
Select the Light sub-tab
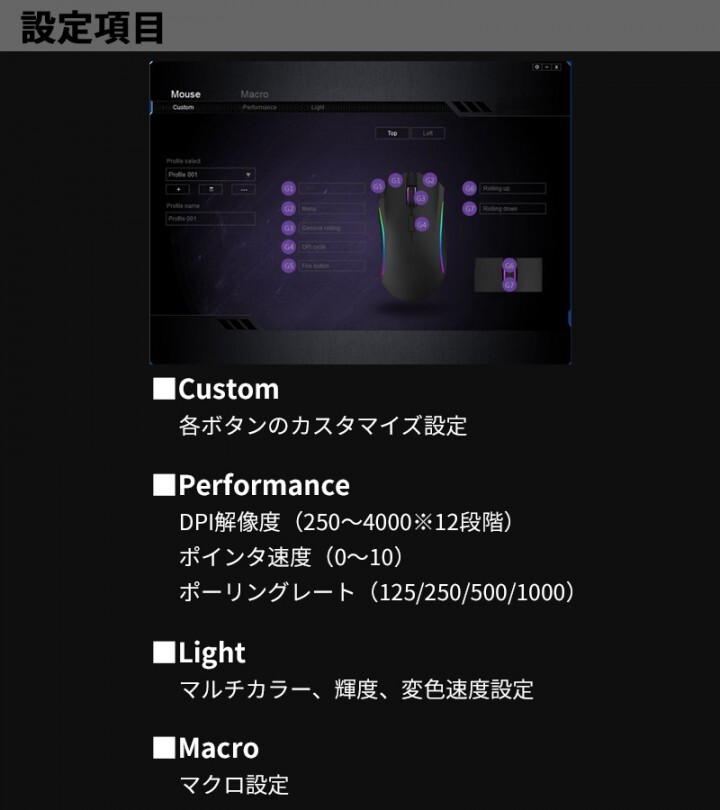pos(318,107)
